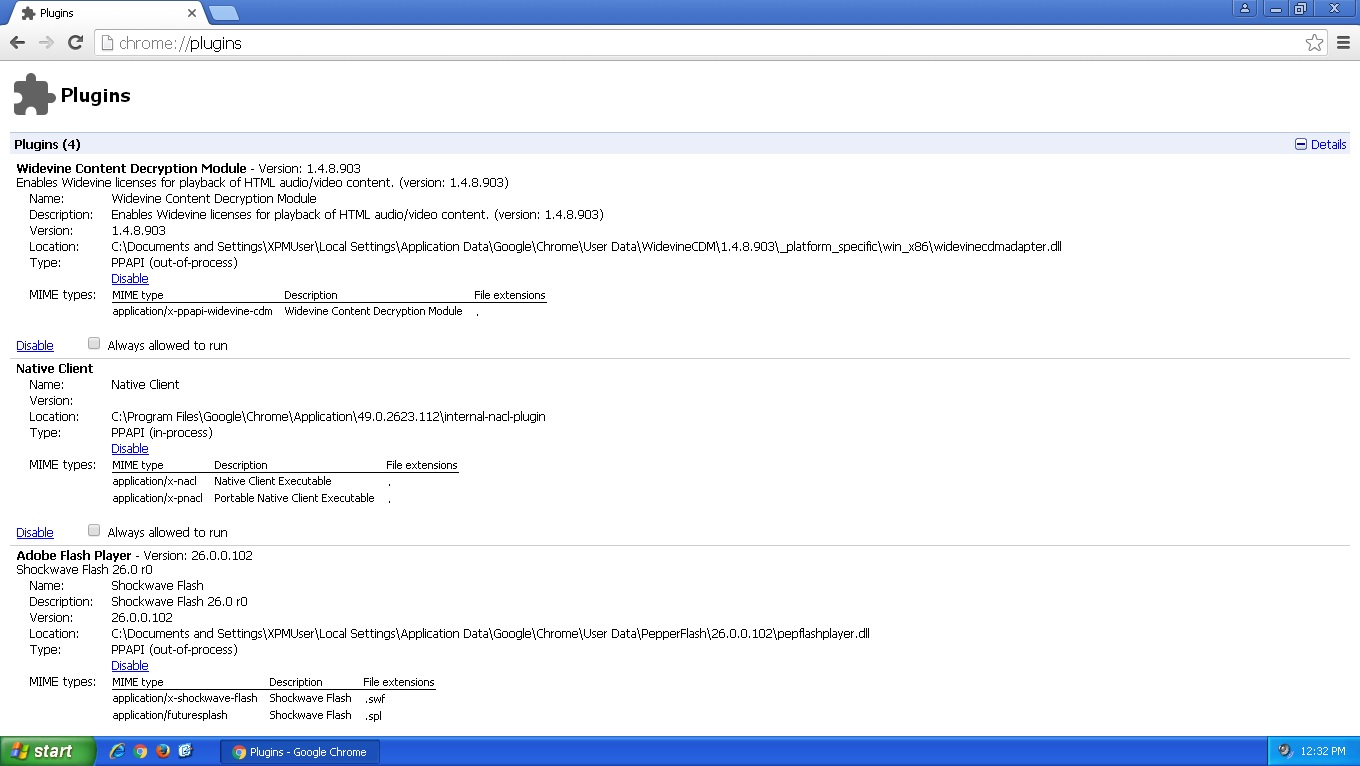Close the Plugins tab with its X
The image size is (1360, 766).
point(192,13)
